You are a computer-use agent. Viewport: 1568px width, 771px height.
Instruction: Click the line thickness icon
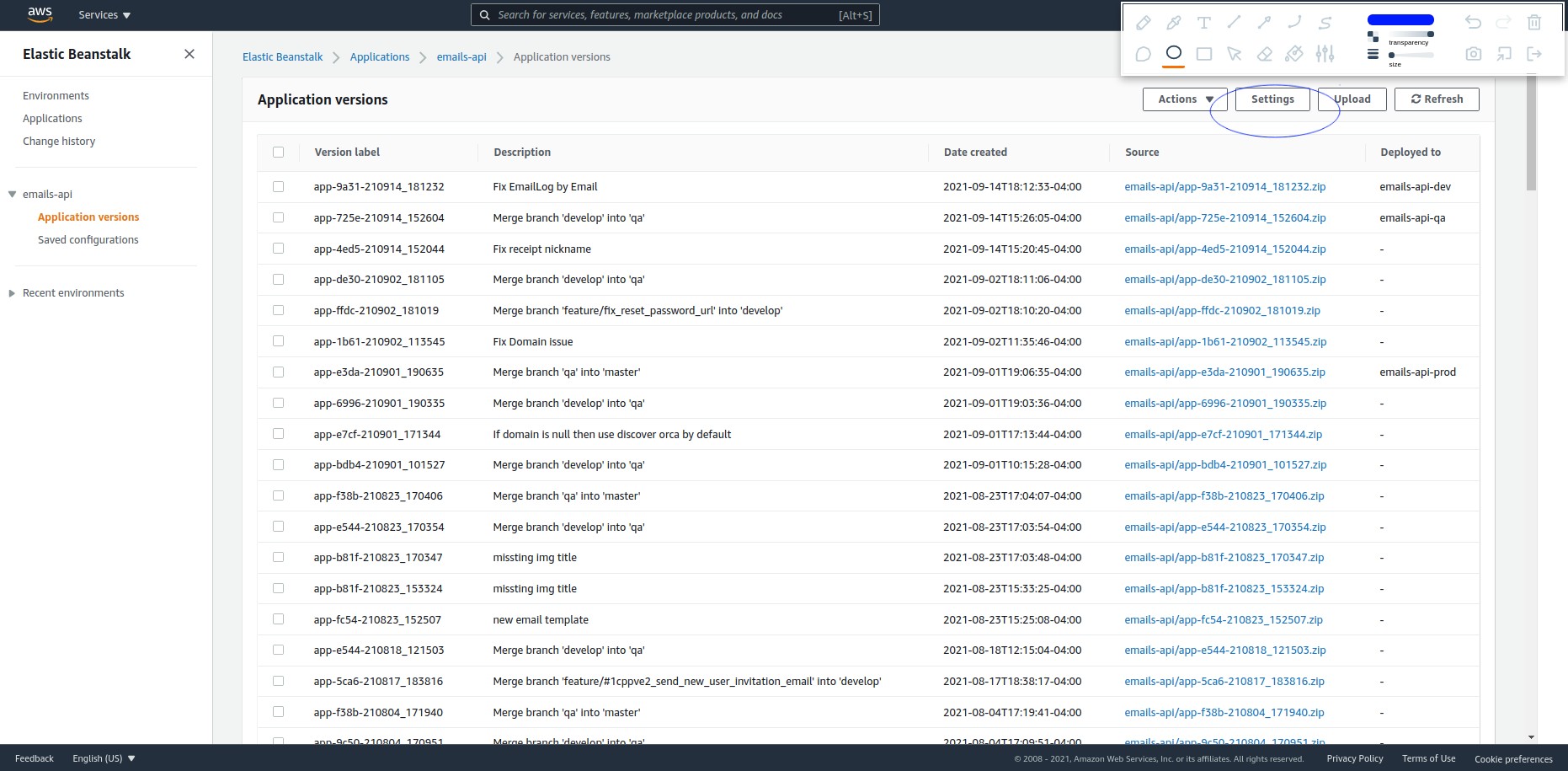1373,54
